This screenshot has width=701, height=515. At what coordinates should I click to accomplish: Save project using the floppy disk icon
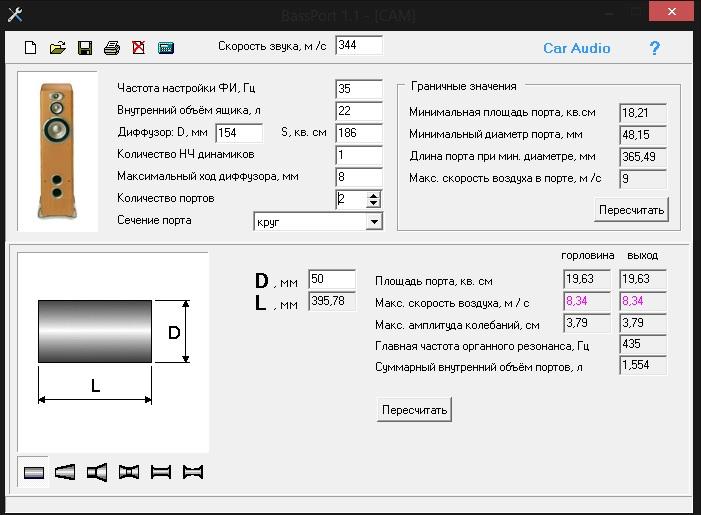pyautogui.click(x=85, y=48)
